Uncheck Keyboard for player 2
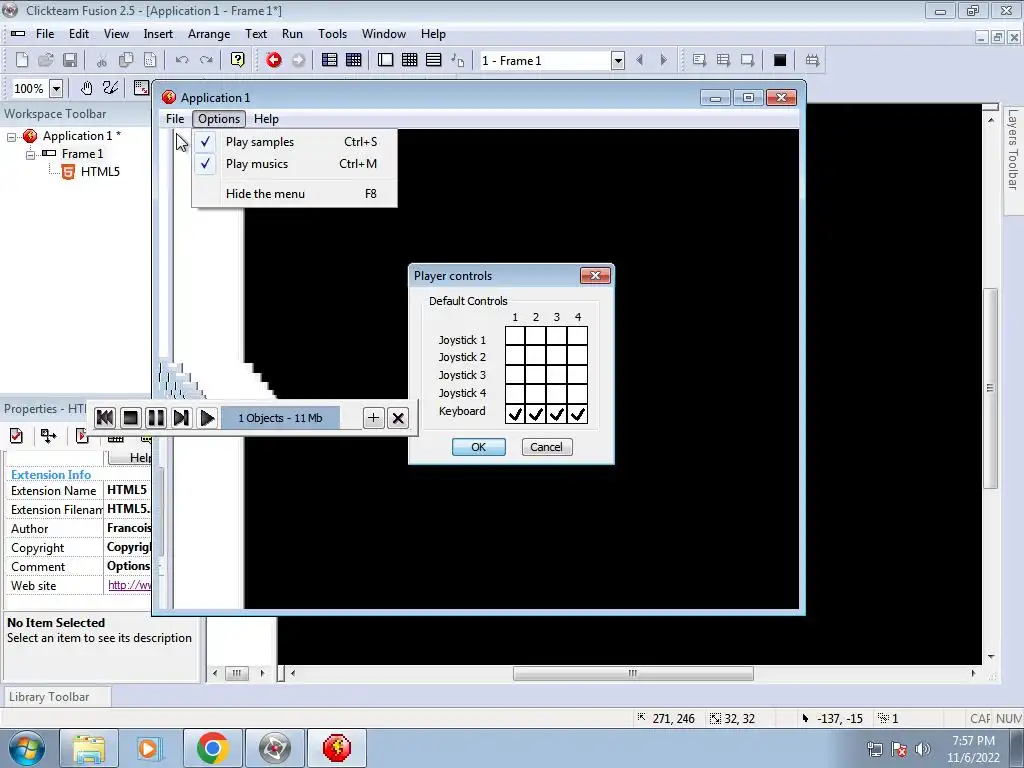Screen dimensions: 1024x768 click(x=536, y=413)
